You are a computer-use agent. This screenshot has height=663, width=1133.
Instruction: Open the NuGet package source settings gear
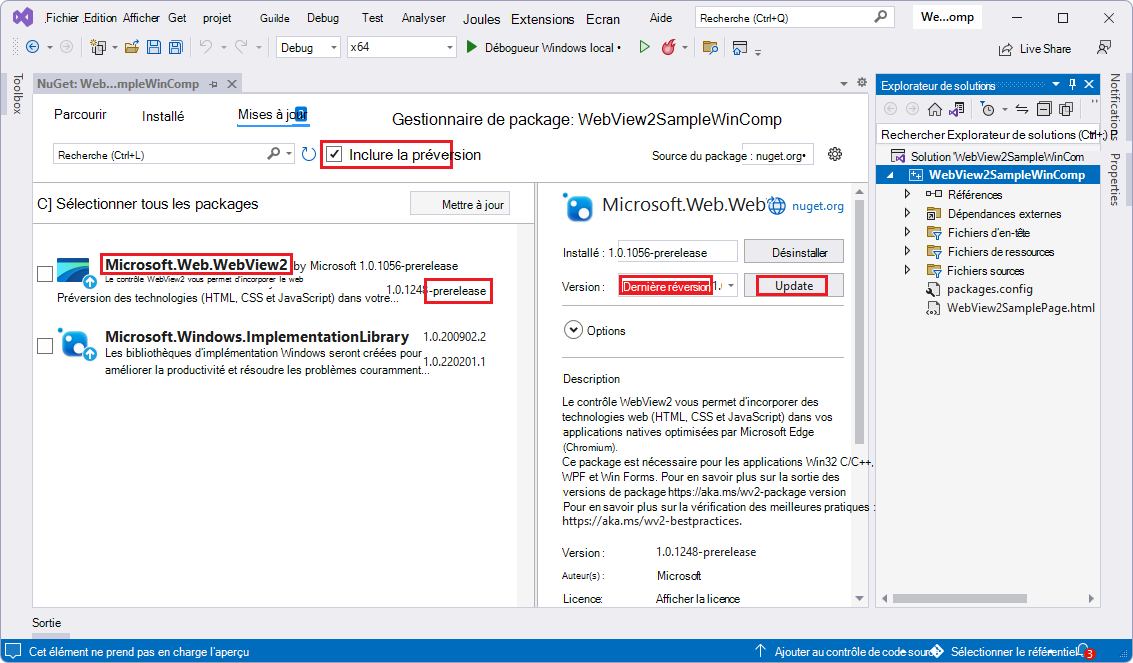click(836, 154)
